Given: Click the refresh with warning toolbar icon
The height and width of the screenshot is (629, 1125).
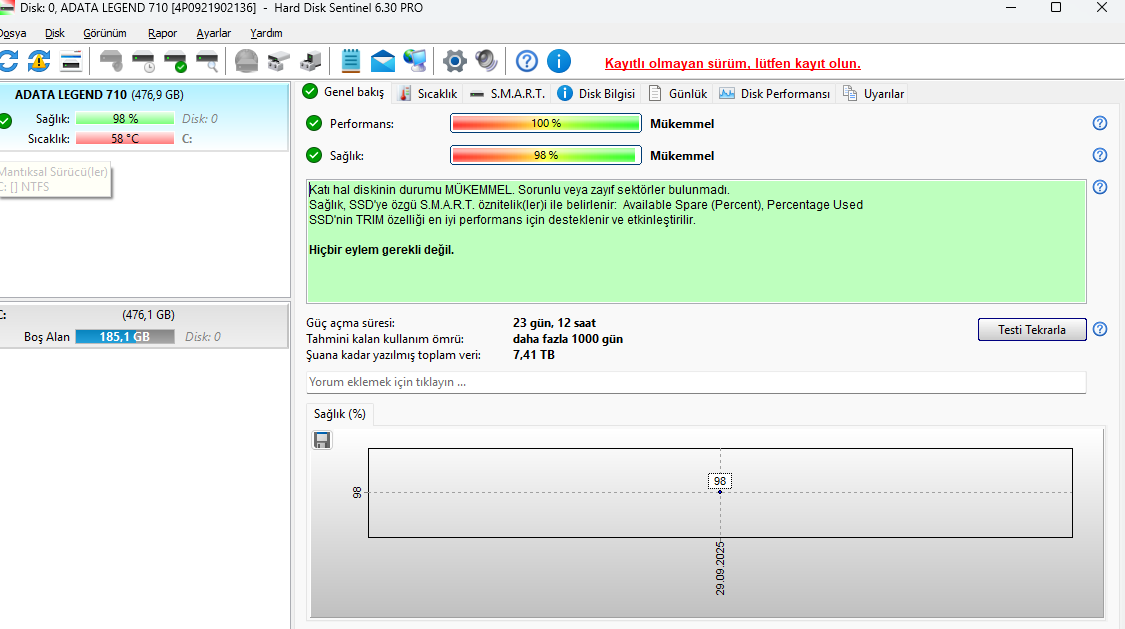Looking at the screenshot, I should [x=39, y=62].
